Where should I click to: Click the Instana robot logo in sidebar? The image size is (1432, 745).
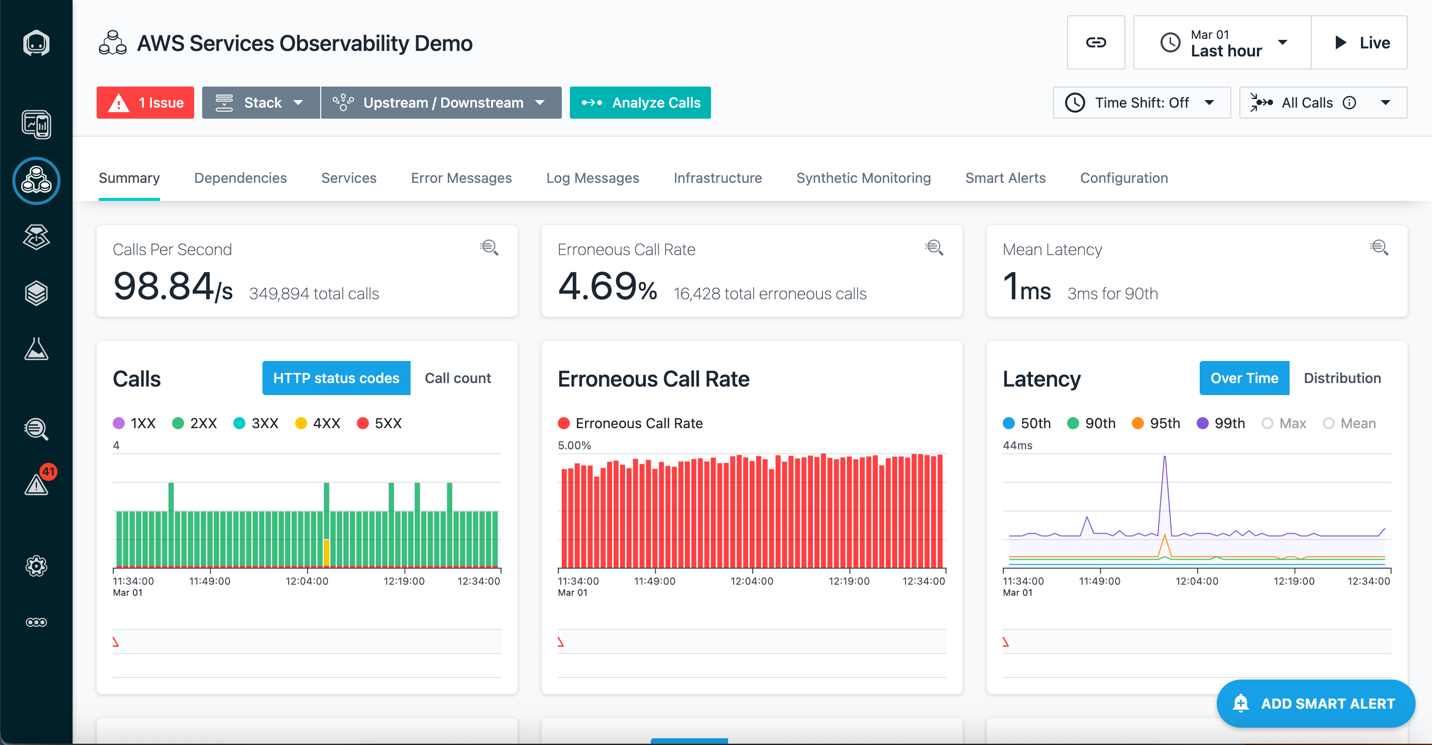[x=36, y=43]
